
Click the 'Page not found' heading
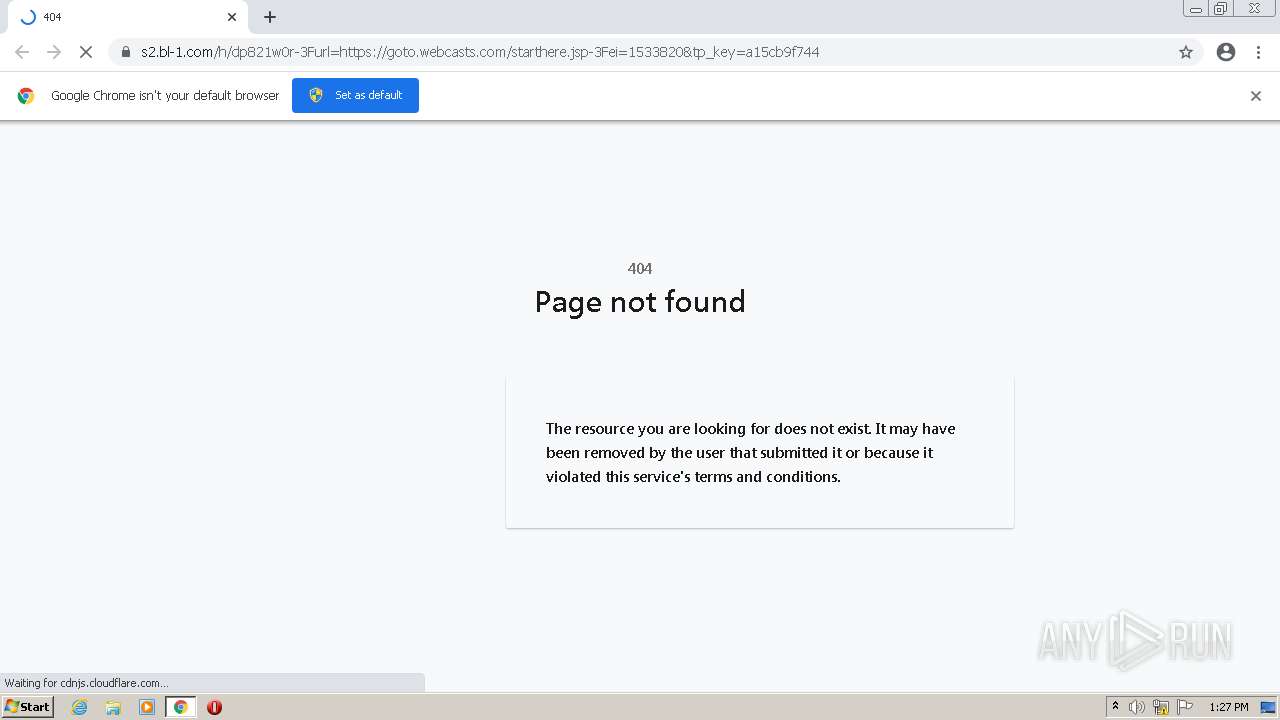click(640, 302)
